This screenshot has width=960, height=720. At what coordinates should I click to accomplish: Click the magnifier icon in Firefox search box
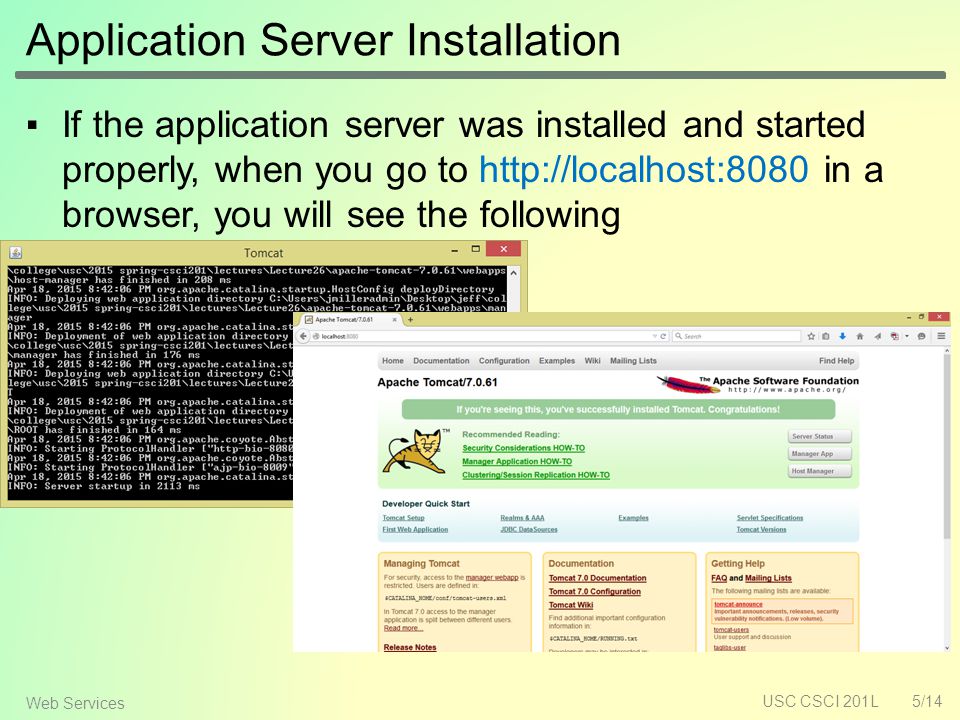pos(678,336)
